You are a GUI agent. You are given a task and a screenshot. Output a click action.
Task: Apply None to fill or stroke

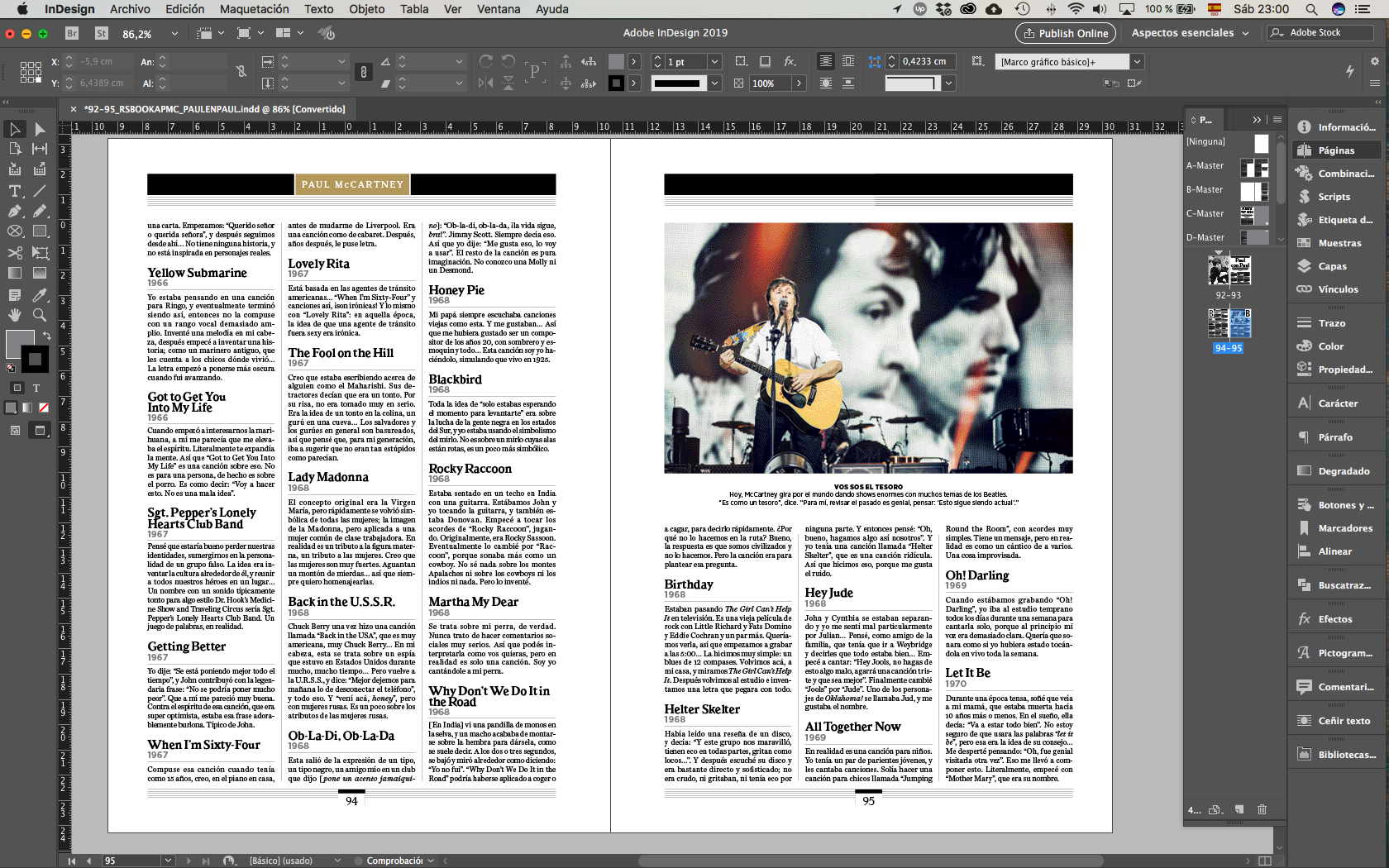point(44,408)
